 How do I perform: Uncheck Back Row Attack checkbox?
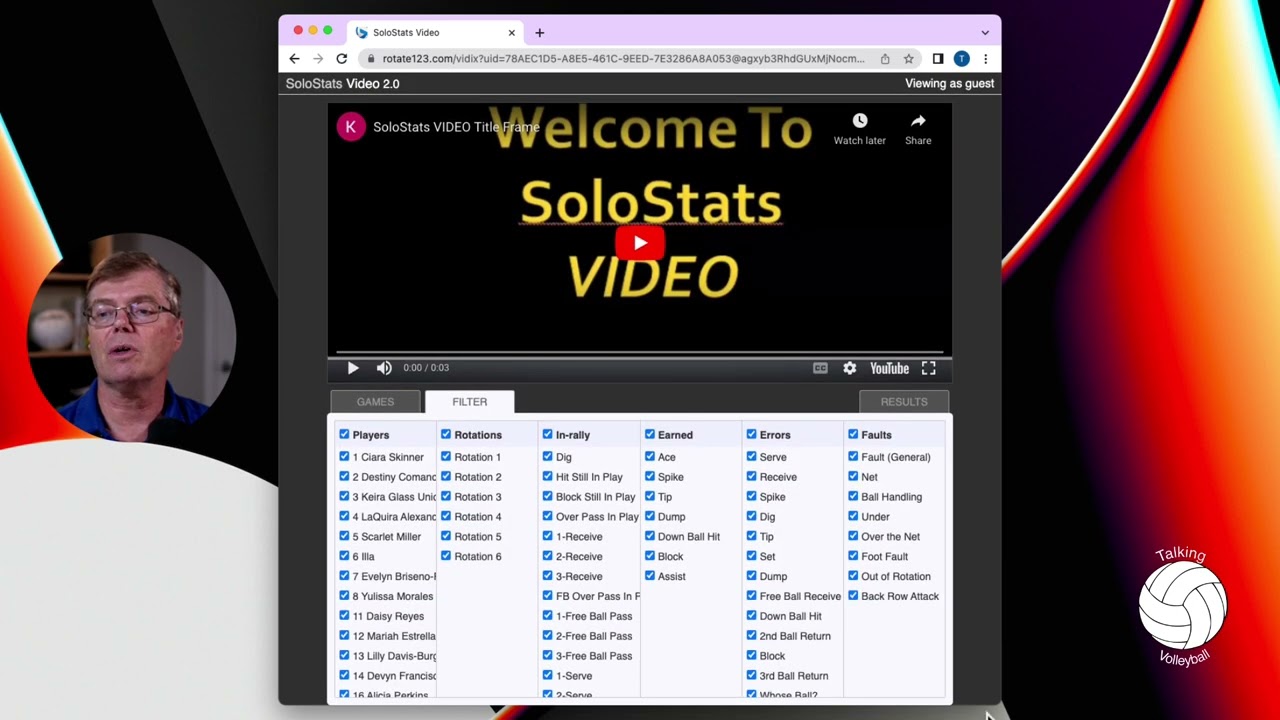[x=853, y=596]
